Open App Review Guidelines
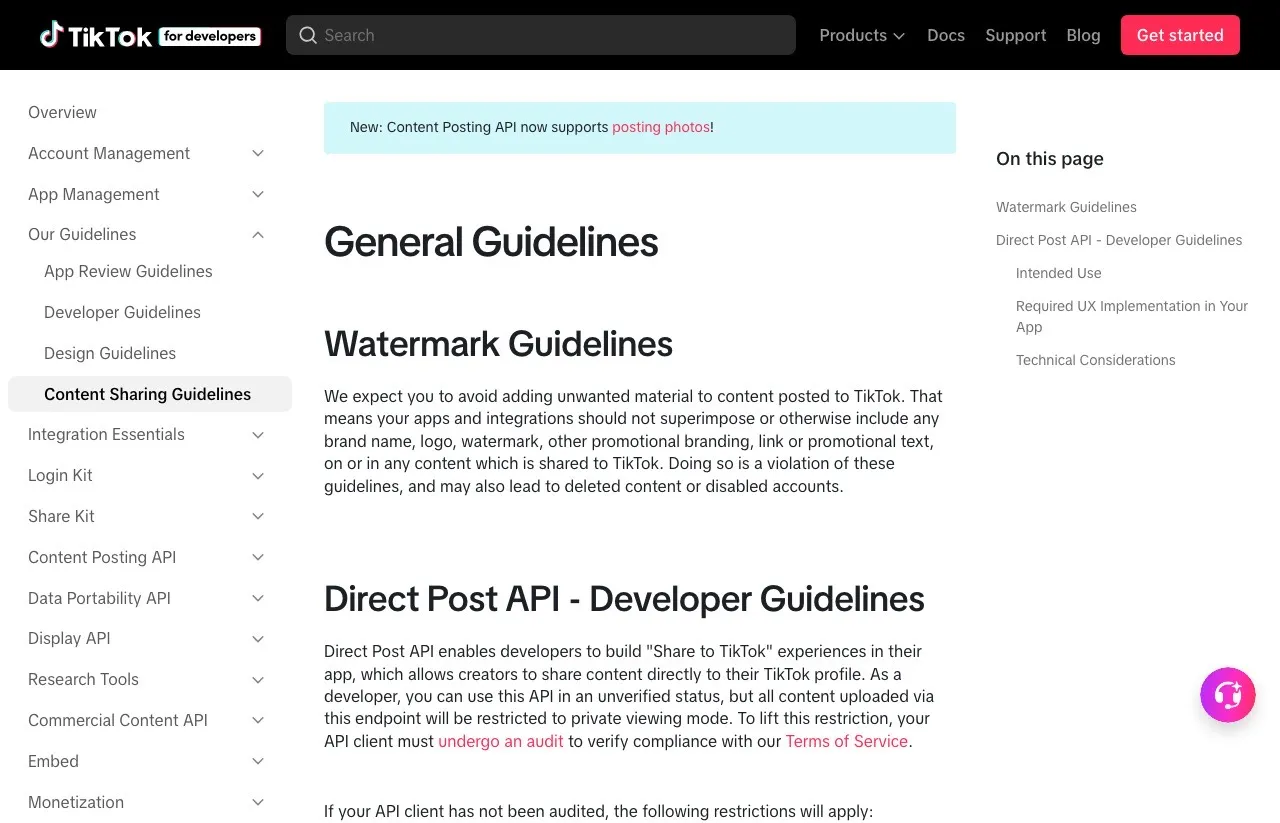 [128, 271]
